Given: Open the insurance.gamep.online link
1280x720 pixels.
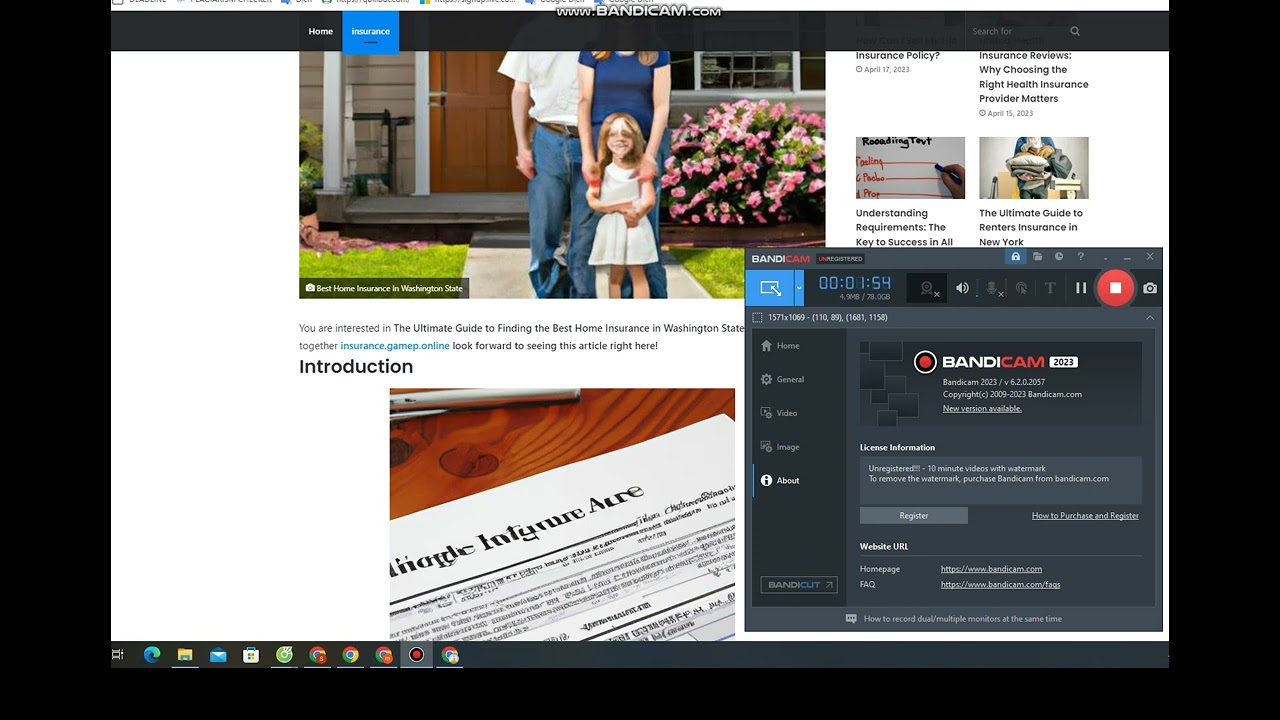Looking at the screenshot, I should click(x=395, y=346).
